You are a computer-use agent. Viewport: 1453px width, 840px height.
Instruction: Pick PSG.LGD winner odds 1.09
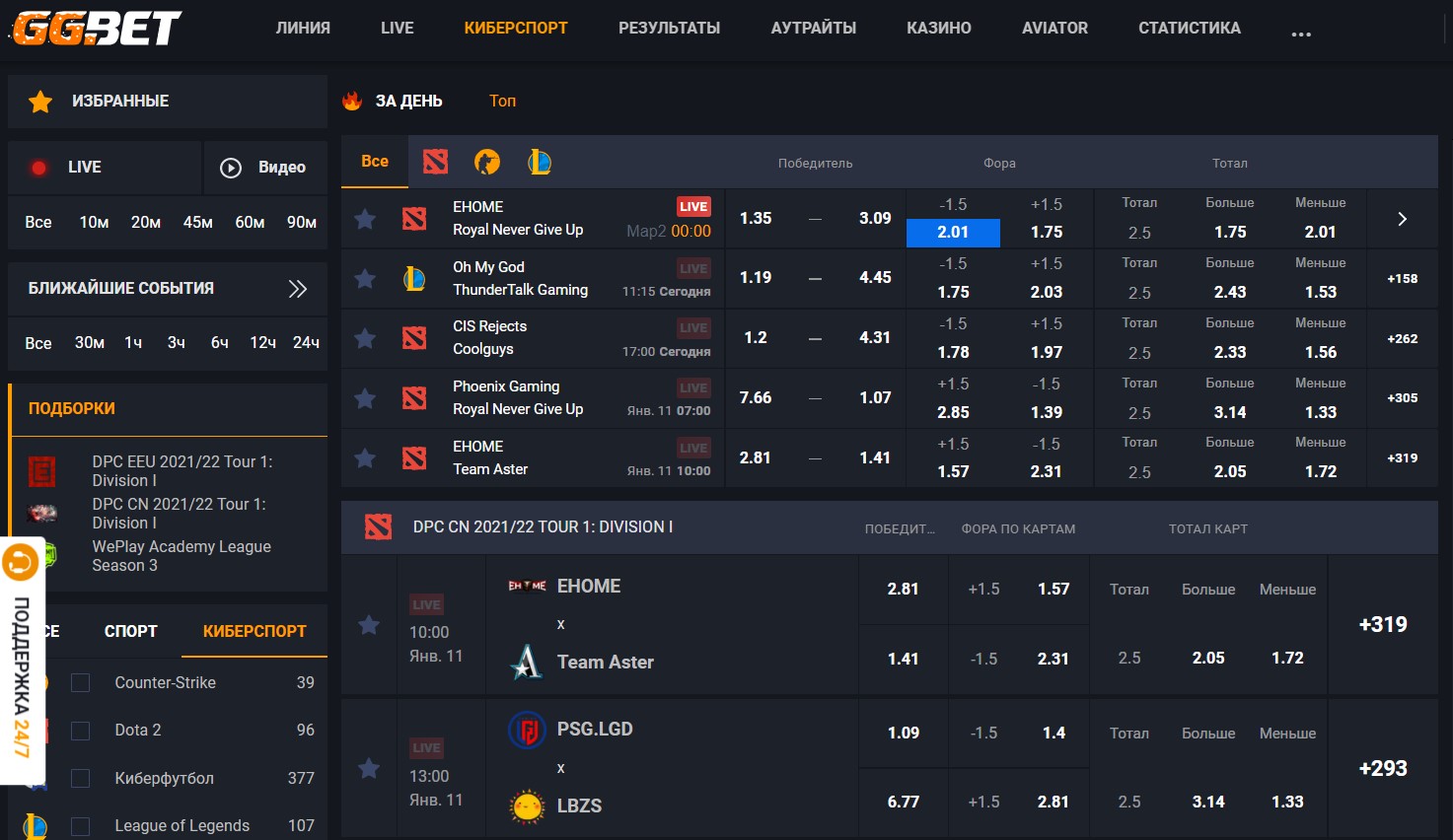click(904, 734)
